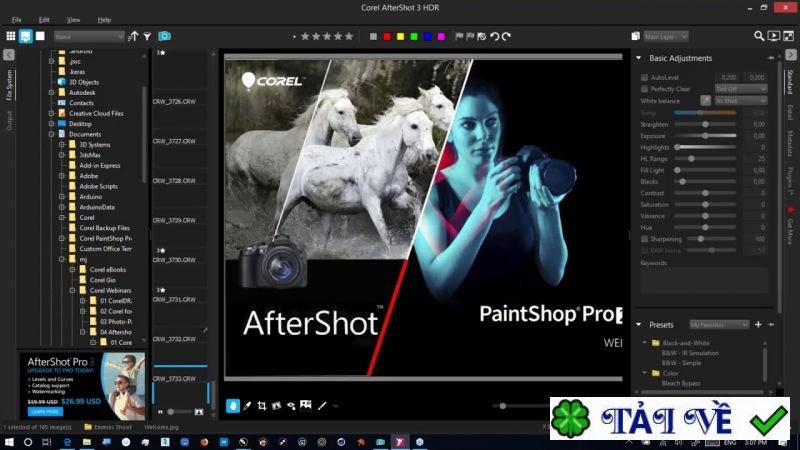The width and height of the screenshot is (800, 450).
Task: Collapse the left panel with arrow button
Action: (9, 55)
